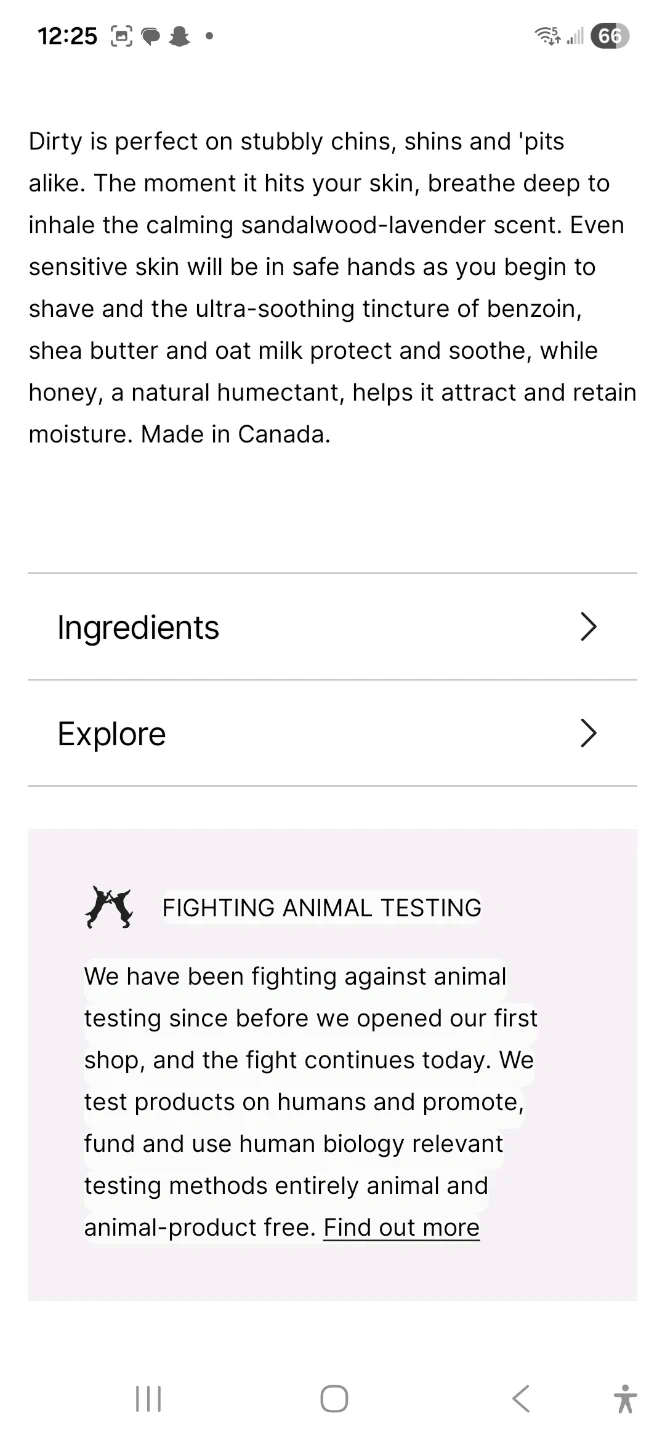The height and width of the screenshot is (1440, 665).
Task: Expand the Ingredients section chevron
Action: pos(588,627)
